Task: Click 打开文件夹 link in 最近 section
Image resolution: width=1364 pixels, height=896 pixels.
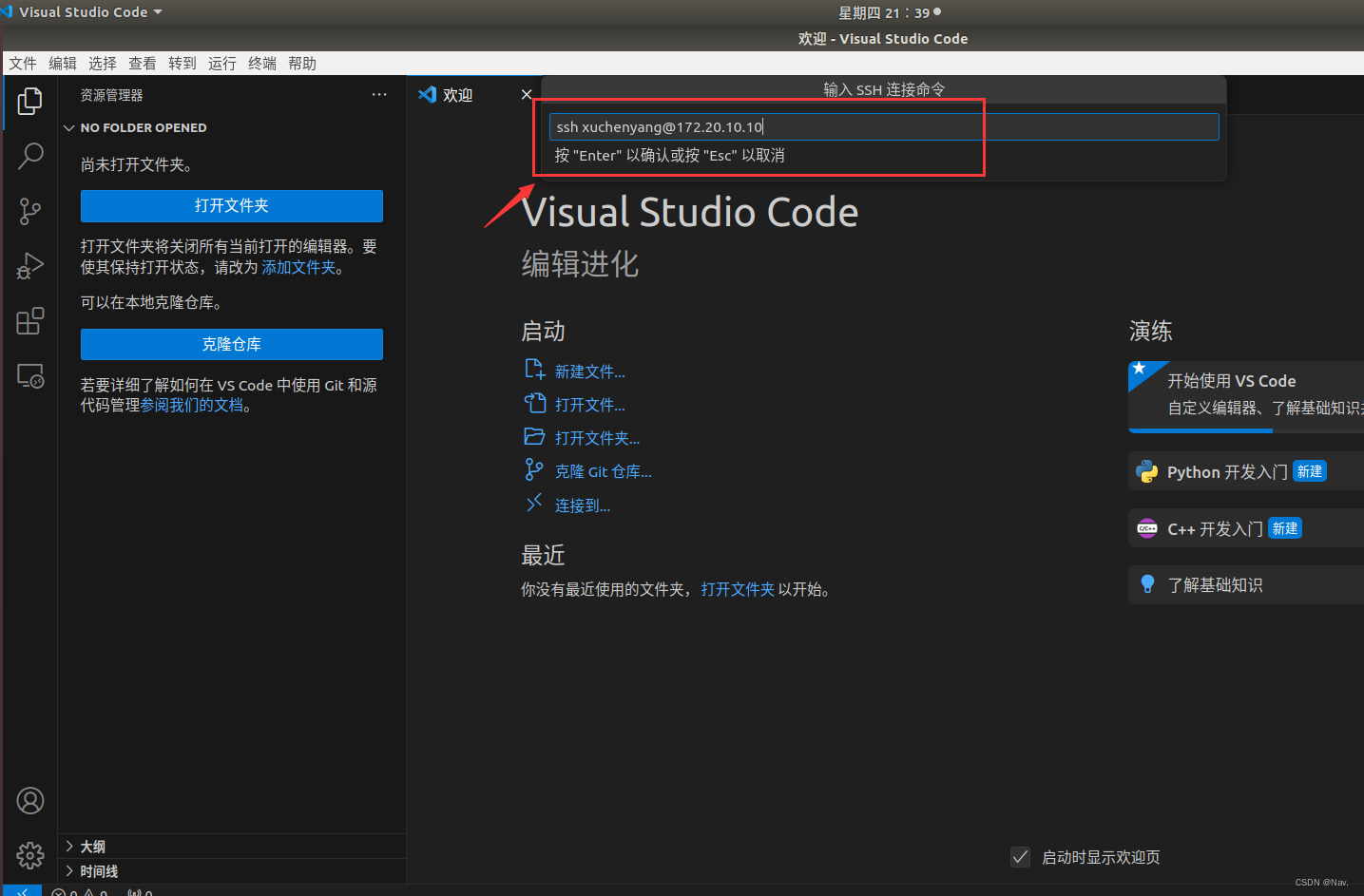Action: pos(738,590)
